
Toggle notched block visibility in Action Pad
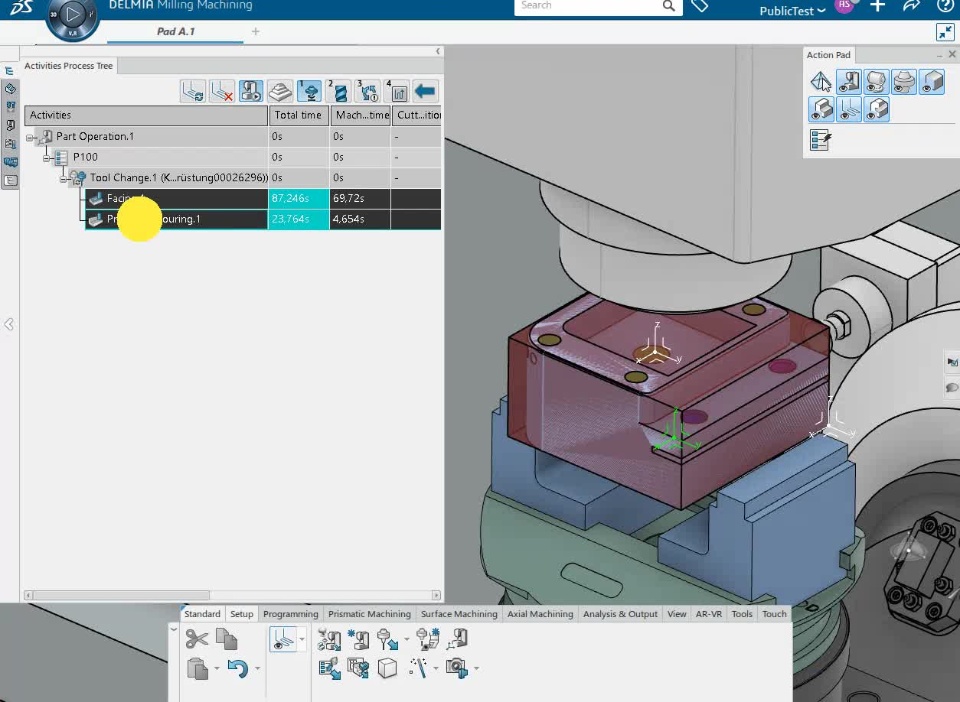click(876, 110)
